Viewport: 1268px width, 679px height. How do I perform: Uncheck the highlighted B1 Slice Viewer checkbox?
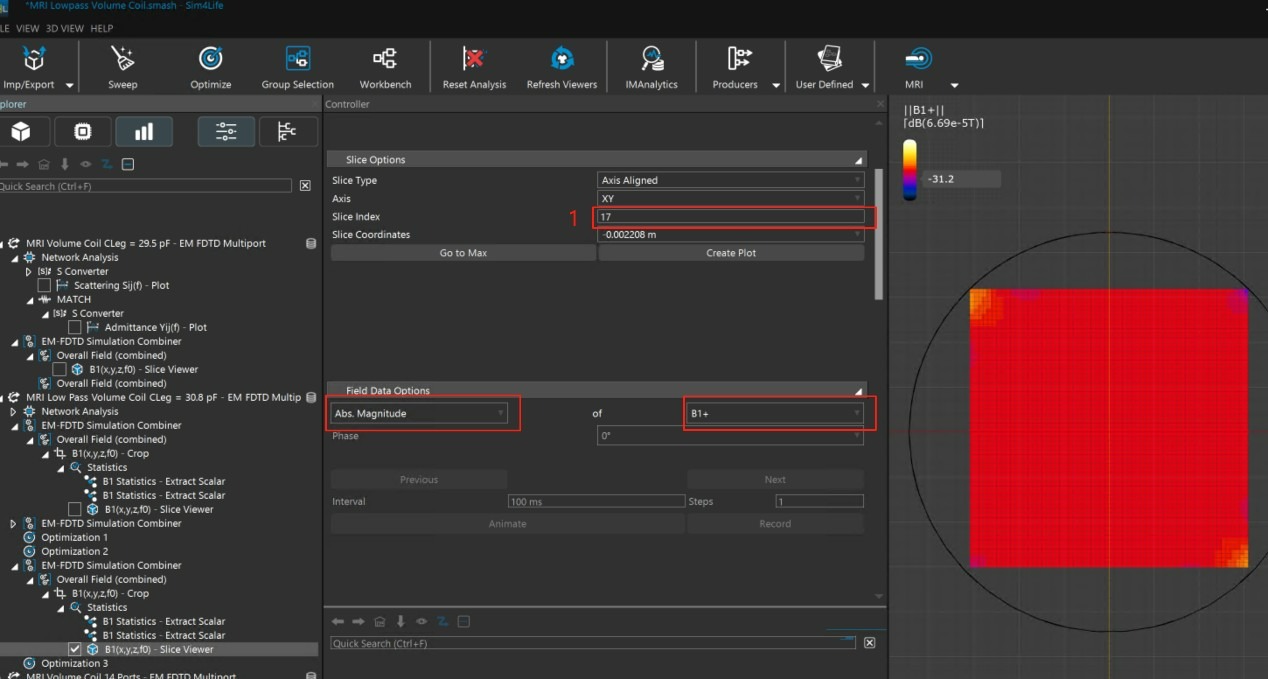tap(74, 649)
